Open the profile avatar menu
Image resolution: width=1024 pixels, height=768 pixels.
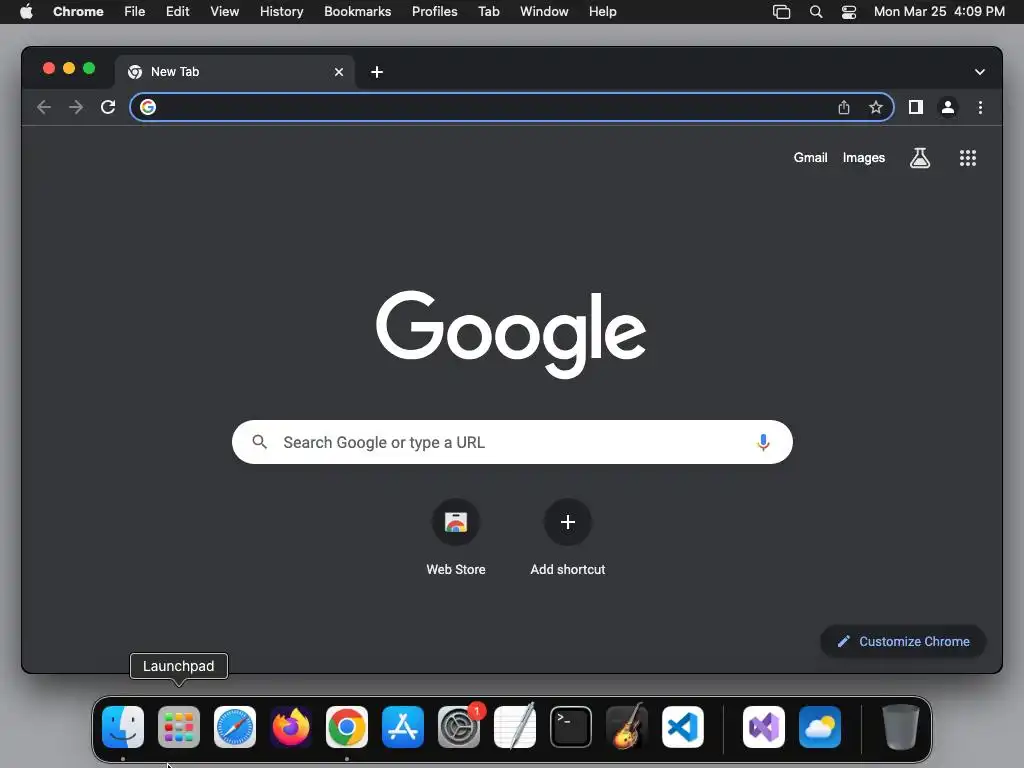tap(948, 107)
